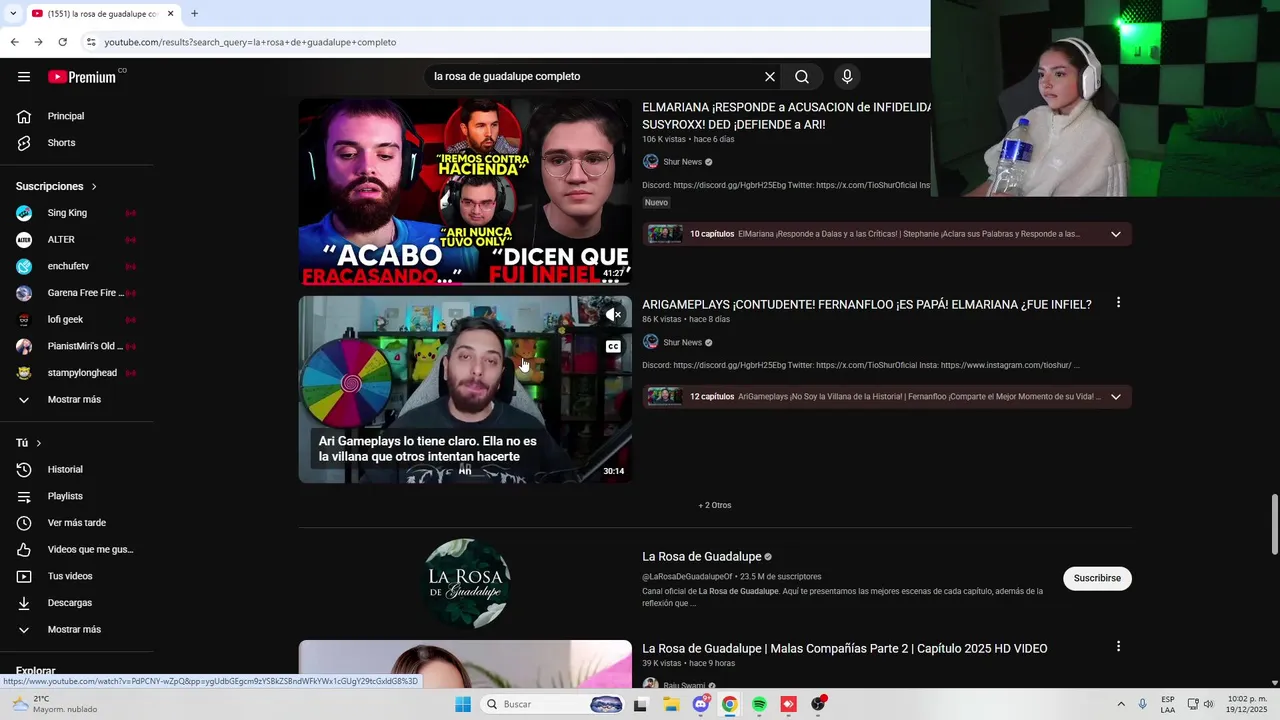Viewport: 1280px width, 720px height.
Task: Click Shur News avatar under ARIGAMEPLAYS video
Action: [x=650, y=342]
